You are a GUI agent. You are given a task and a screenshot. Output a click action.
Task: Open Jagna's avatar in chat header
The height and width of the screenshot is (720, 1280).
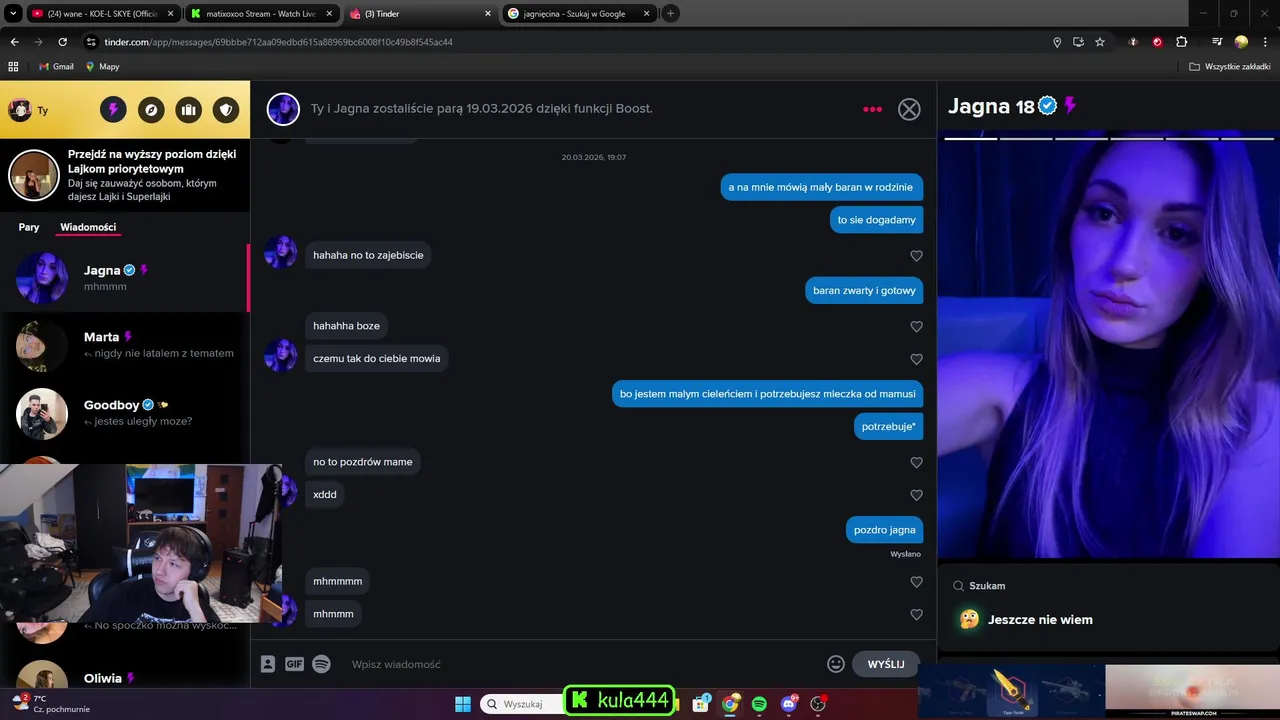click(x=283, y=109)
